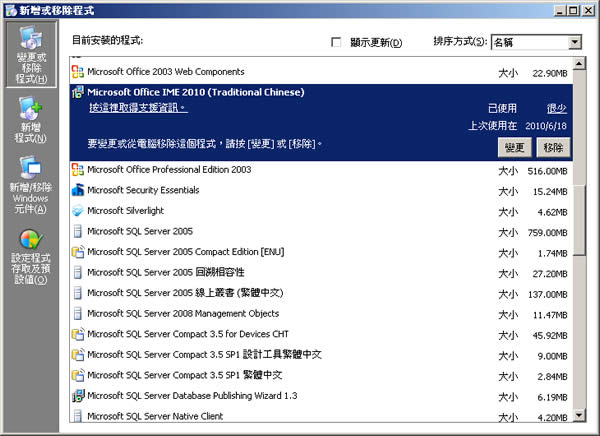Select Microsoft SQL Server Native Client
Viewport: 600px width, 436px height.
coord(155,416)
